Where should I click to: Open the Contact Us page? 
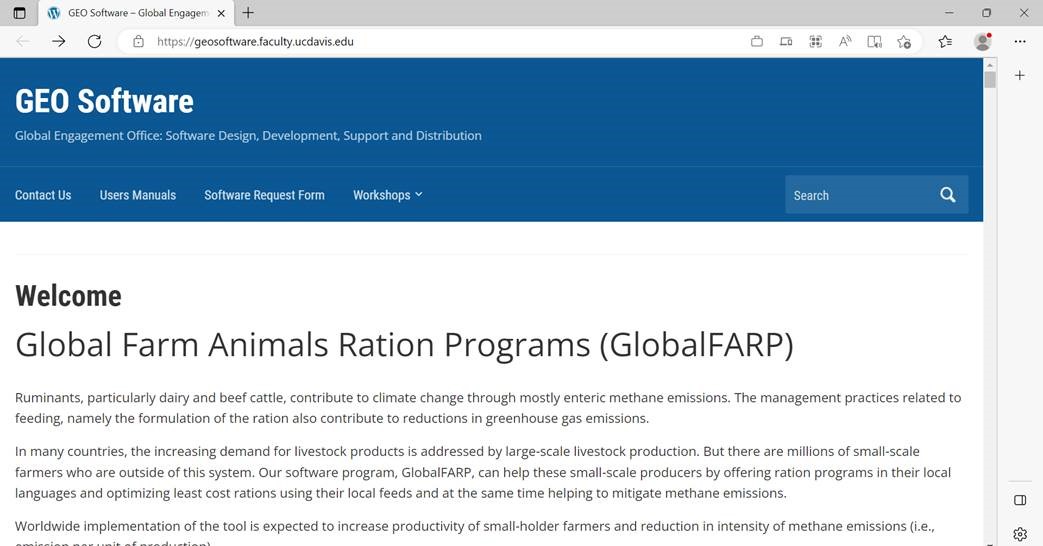pyautogui.click(x=43, y=195)
